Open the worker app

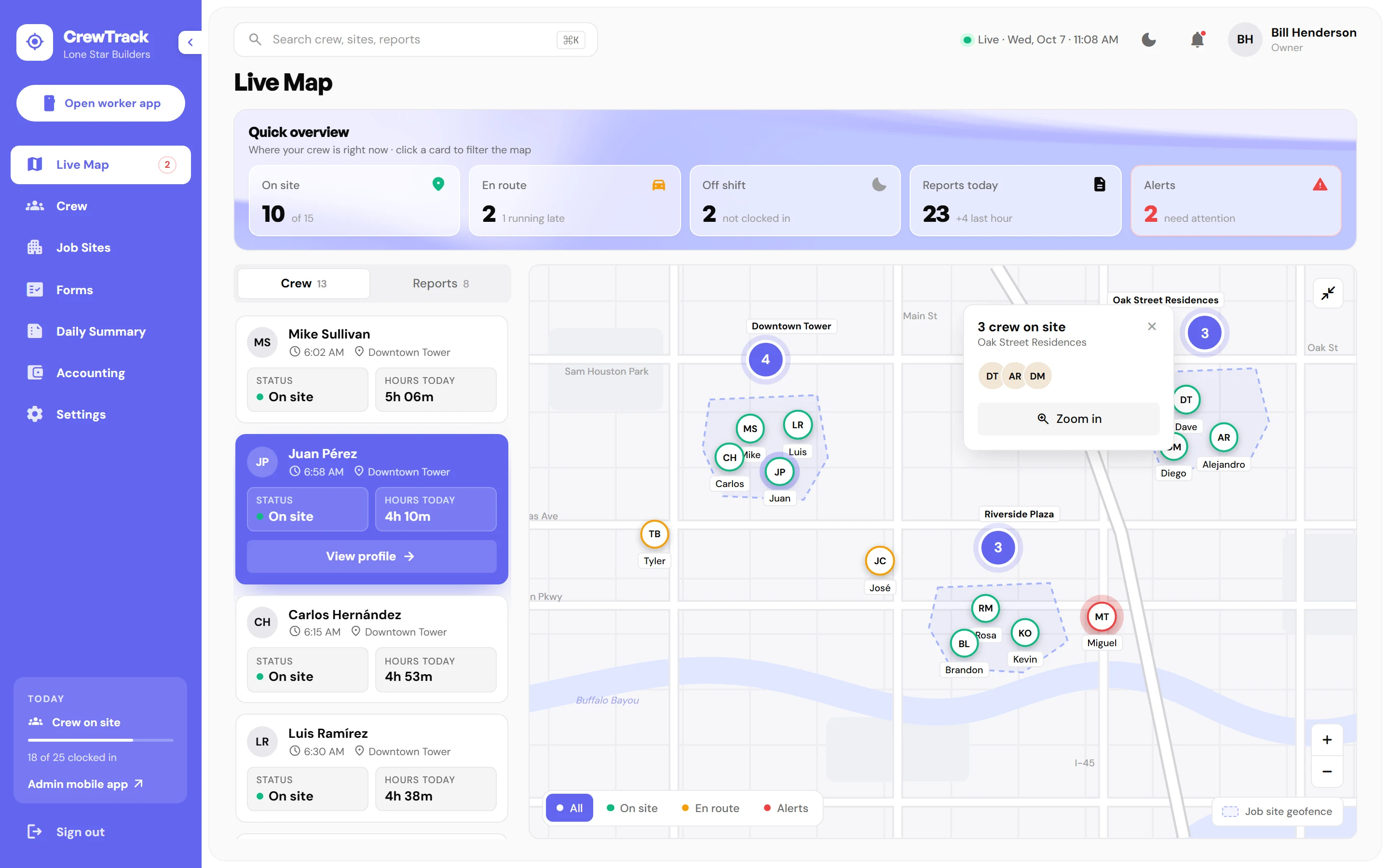101,103
